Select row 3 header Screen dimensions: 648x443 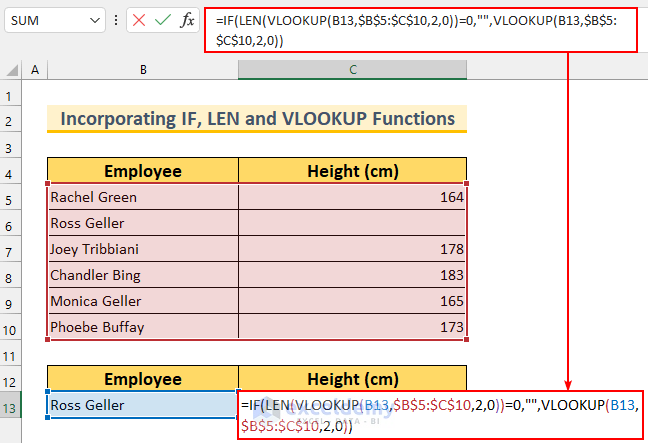click(10, 145)
